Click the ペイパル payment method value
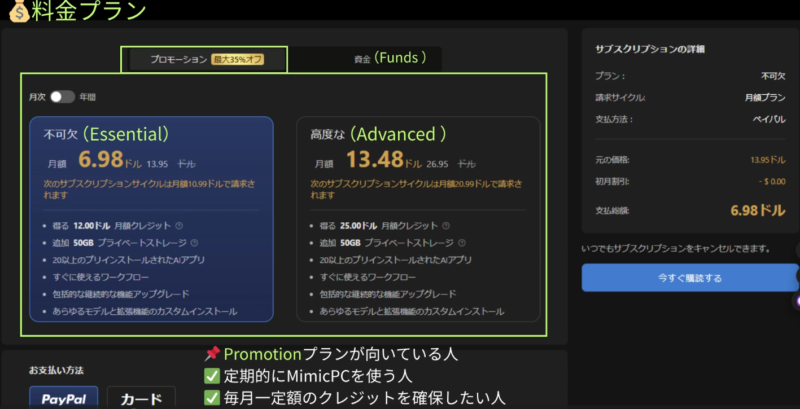This screenshot has width=800, height=409. coord(769,119)
